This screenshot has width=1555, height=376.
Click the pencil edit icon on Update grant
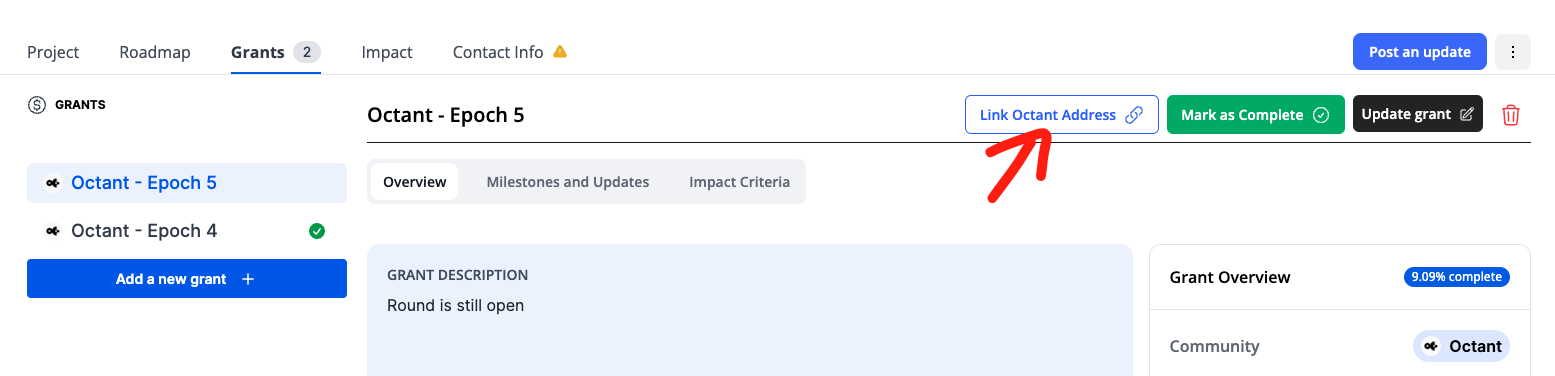tap(1467, 114)
